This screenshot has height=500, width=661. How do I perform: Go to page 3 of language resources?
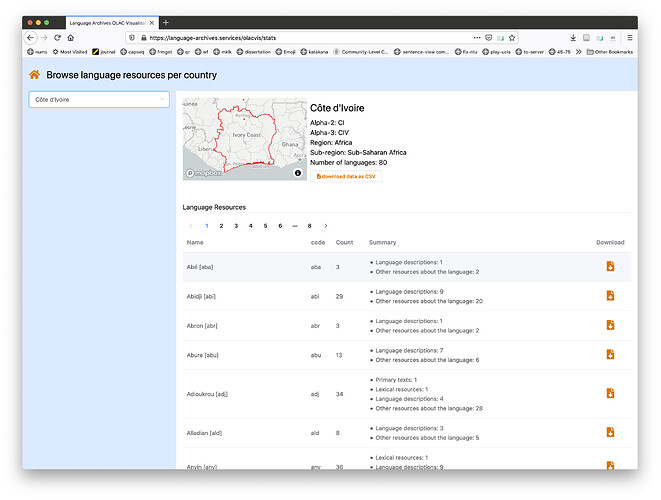coord(236,226)
